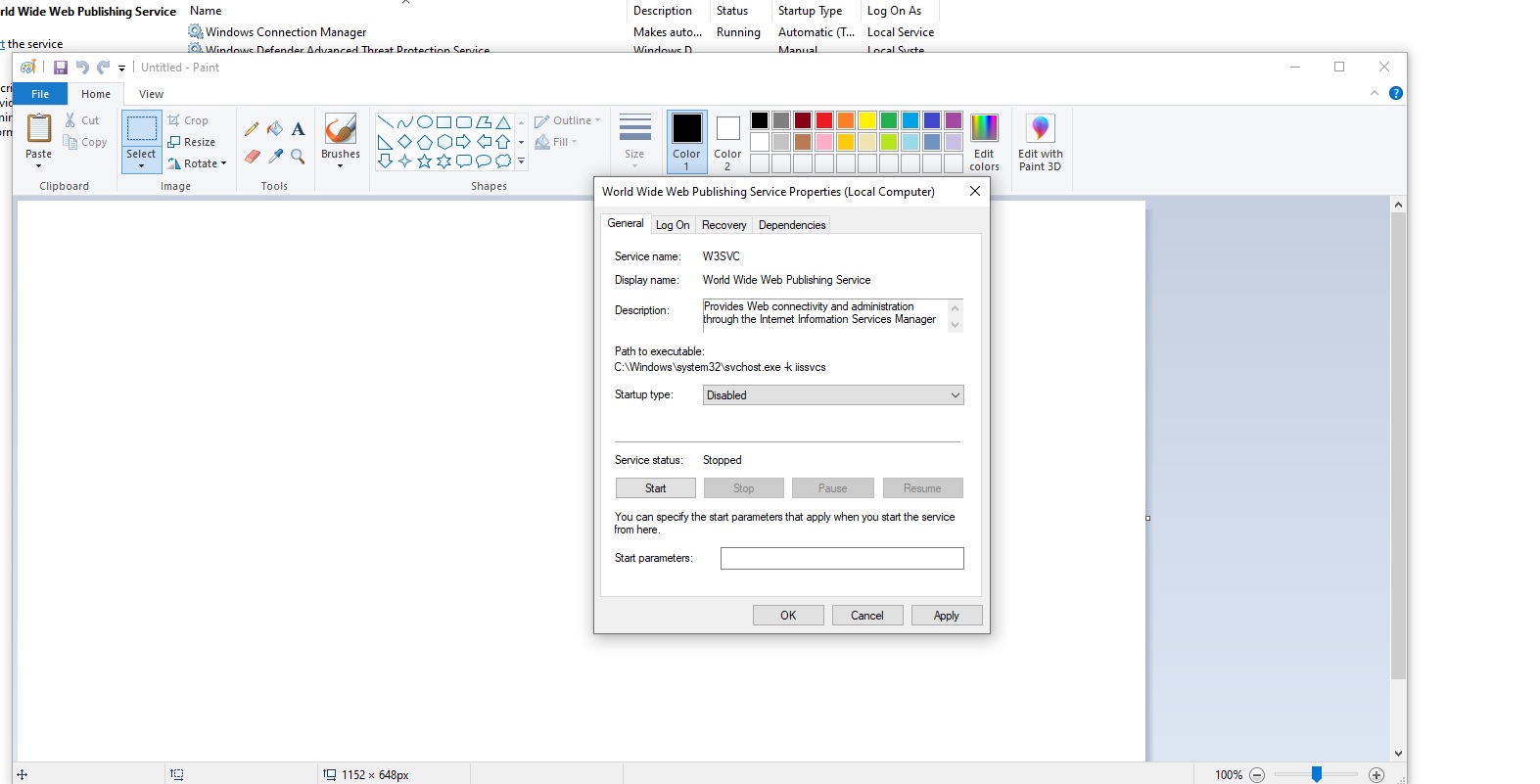Open the Recovery tab
Screen dimensions: 1540x784
tap(724, 225)
